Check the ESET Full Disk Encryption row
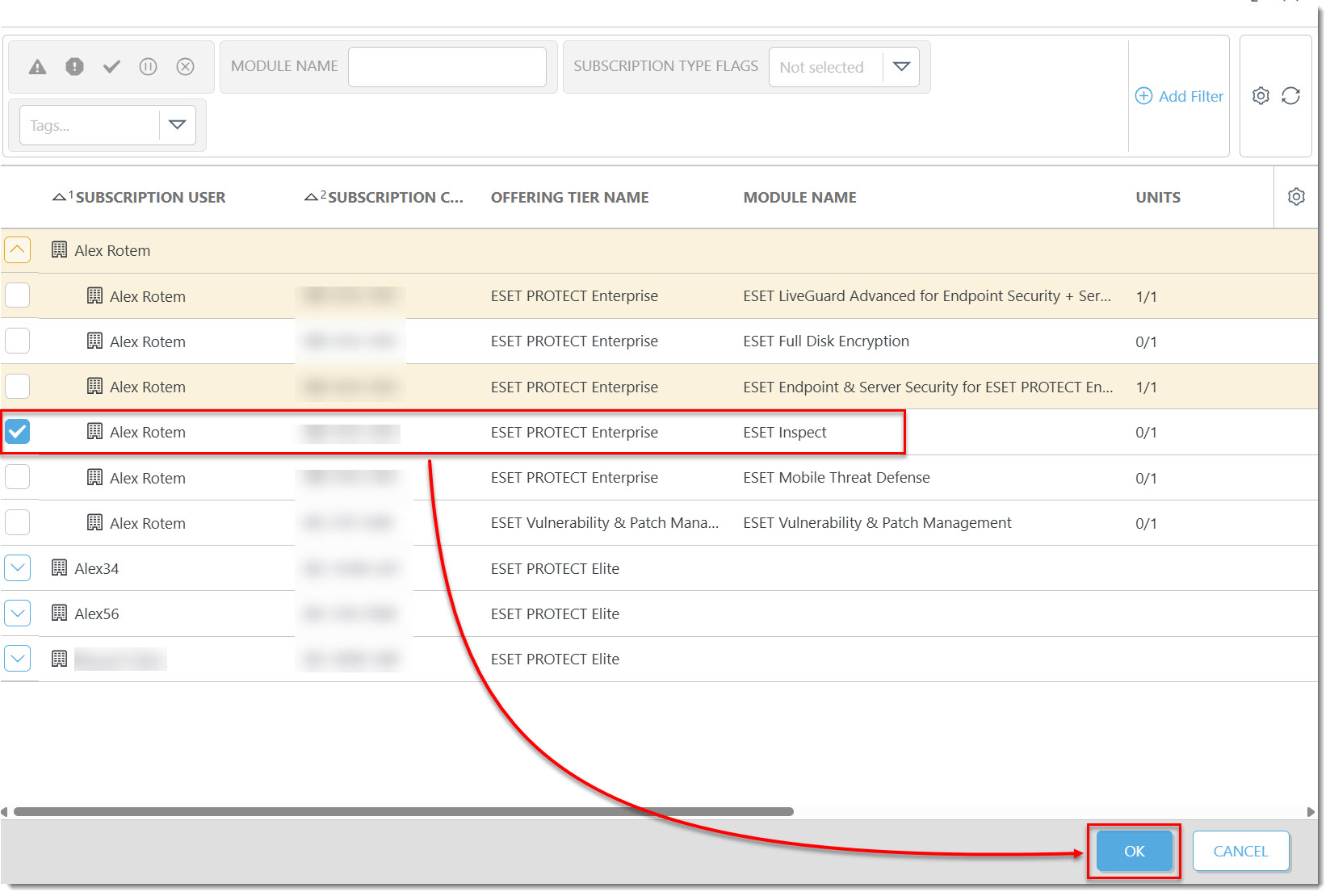 pyautogui.click(x=17, y=341)
